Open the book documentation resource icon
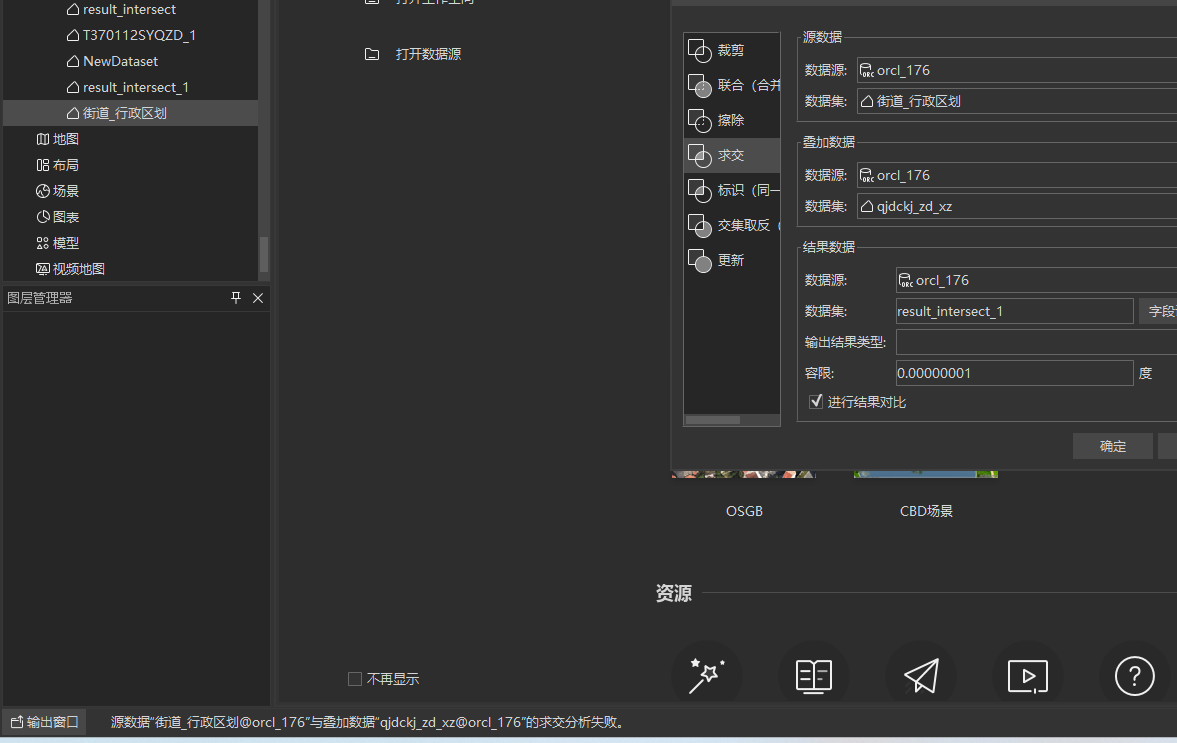1177x743 pixels. (x=814, y=676)
